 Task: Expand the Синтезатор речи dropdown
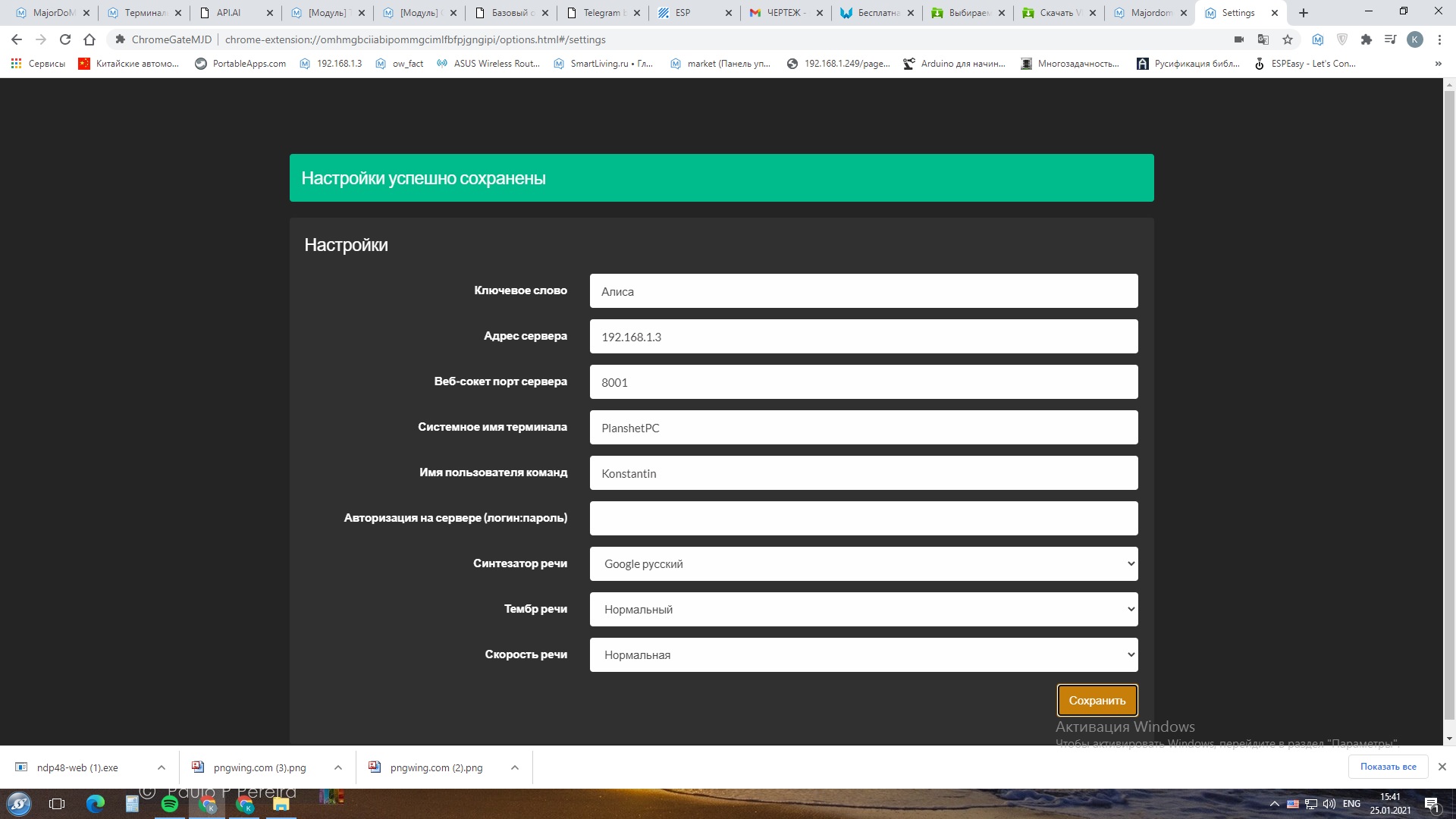(x=863, y=563)
